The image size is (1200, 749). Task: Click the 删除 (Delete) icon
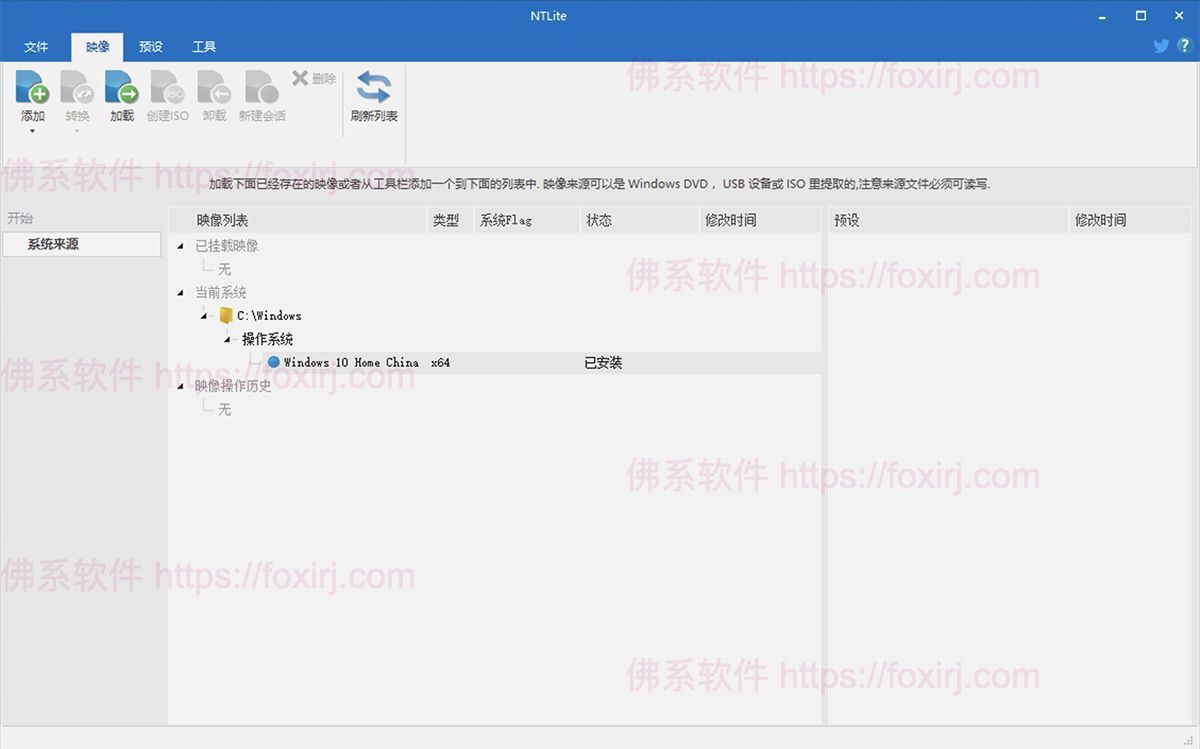311,78
